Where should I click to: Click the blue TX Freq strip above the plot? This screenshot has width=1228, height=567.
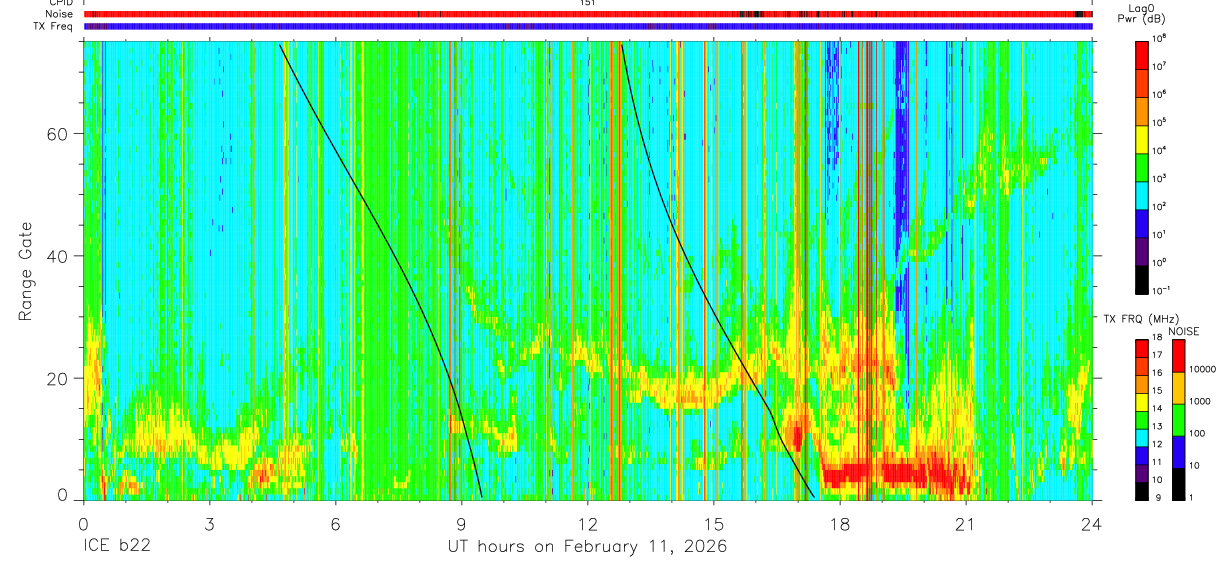point(587,27)
